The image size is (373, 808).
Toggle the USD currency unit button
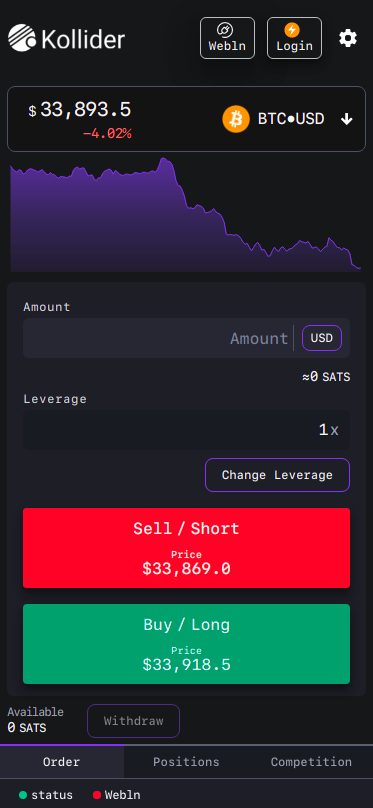[x=322, y=338]
